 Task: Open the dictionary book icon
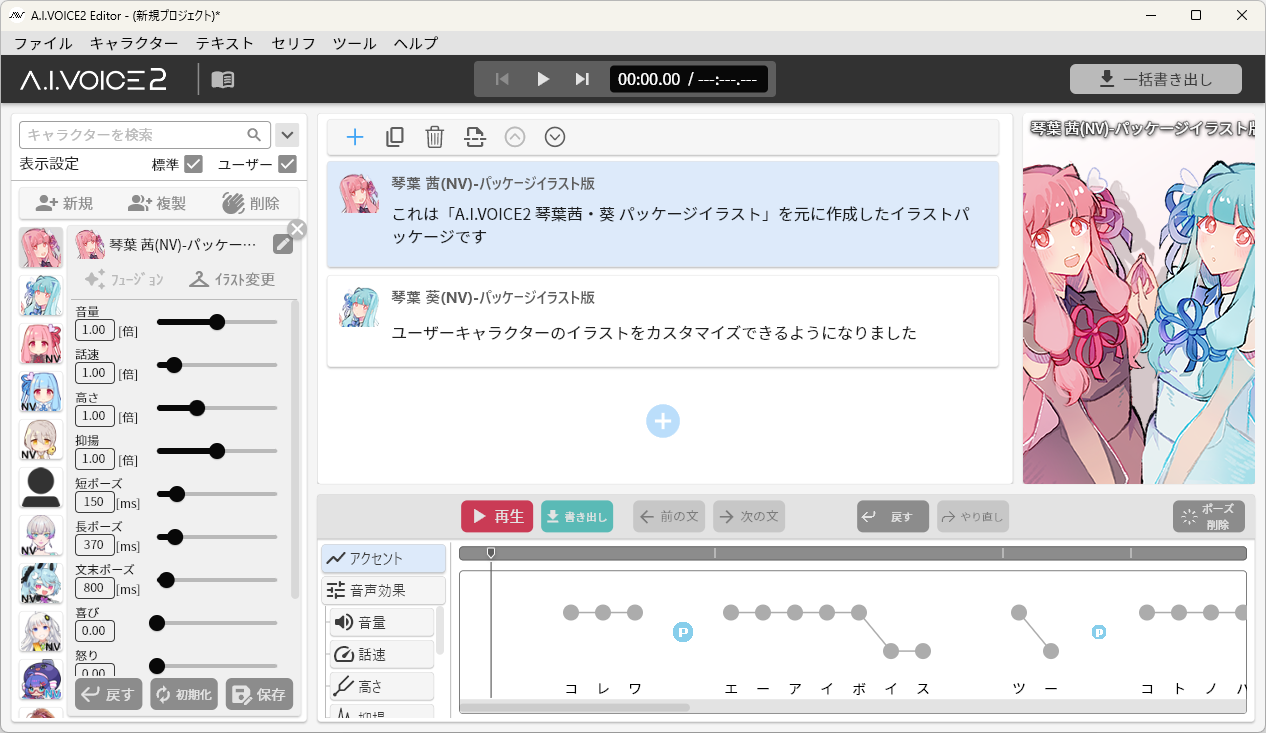click(223, 79)
